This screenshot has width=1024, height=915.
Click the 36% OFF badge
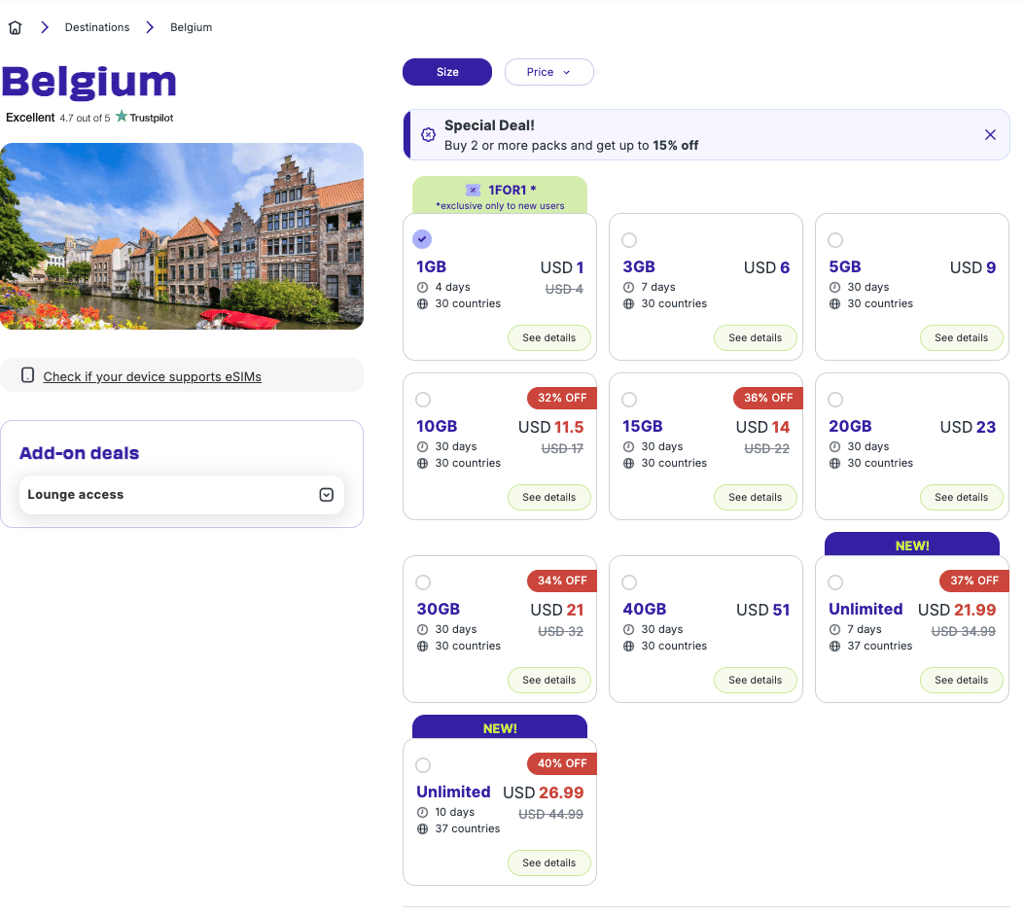[768, 398]
